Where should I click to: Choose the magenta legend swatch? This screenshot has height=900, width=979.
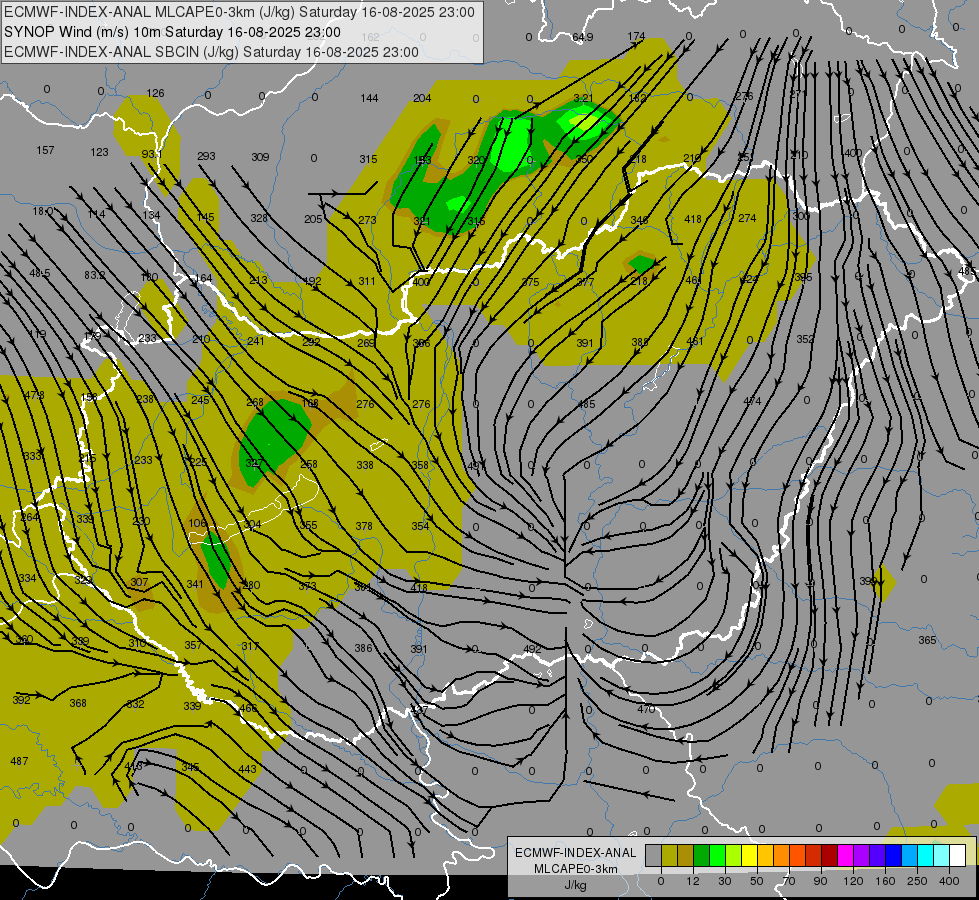(x=846, y=856)
